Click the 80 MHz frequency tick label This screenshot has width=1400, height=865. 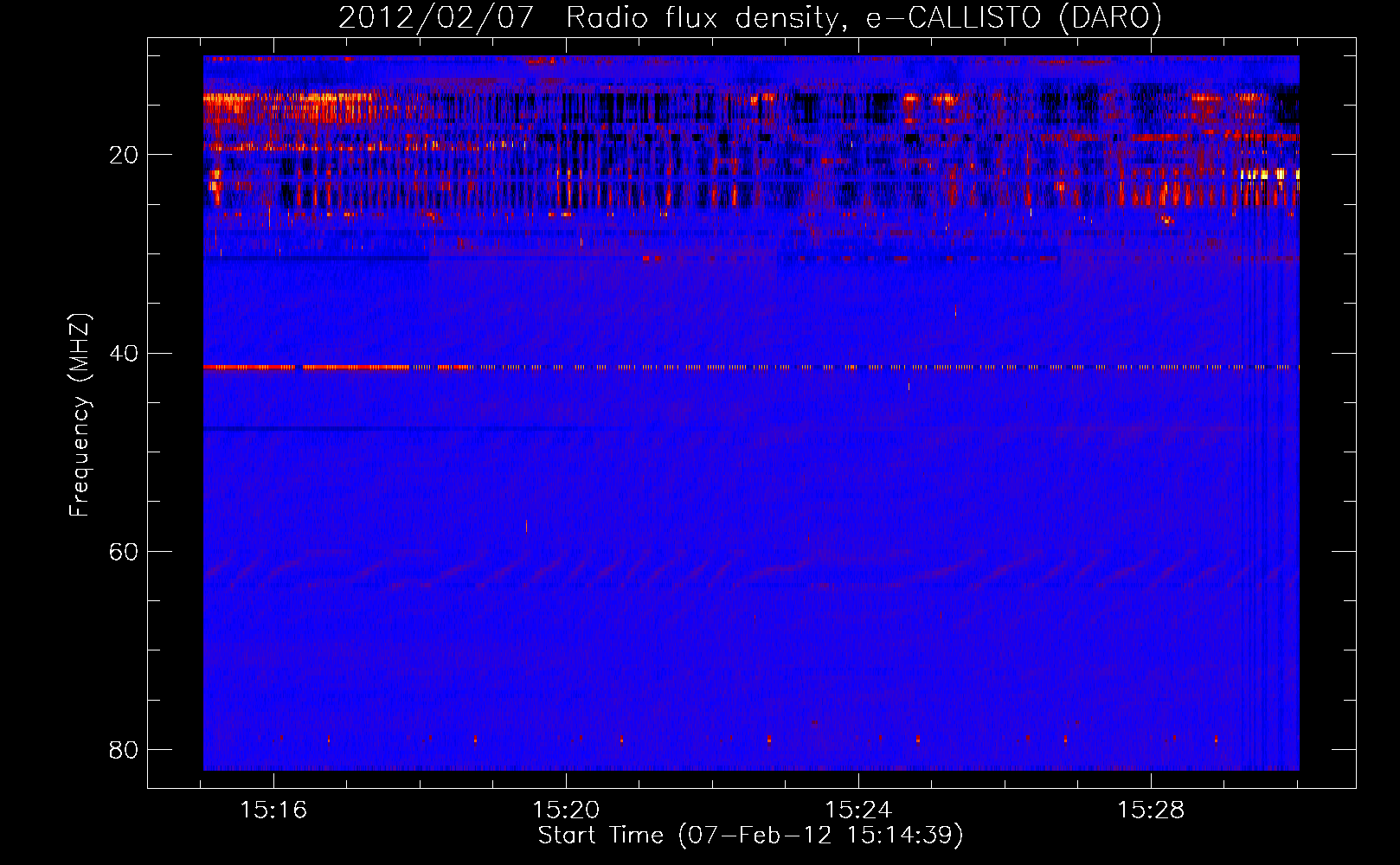(x=124, y=749)
